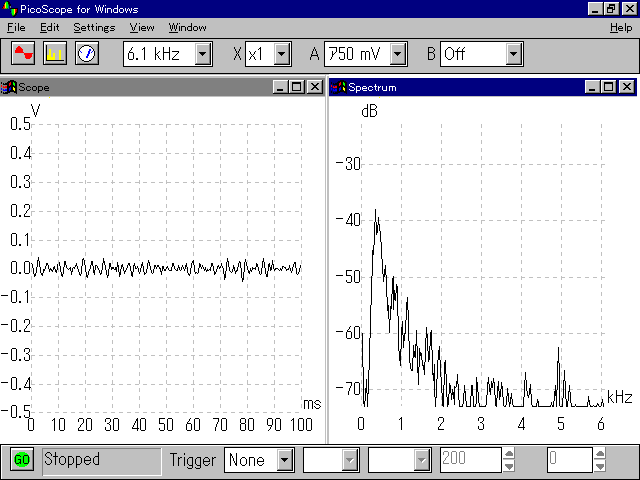
Task: Open the Settings menu
Action: 94,27
